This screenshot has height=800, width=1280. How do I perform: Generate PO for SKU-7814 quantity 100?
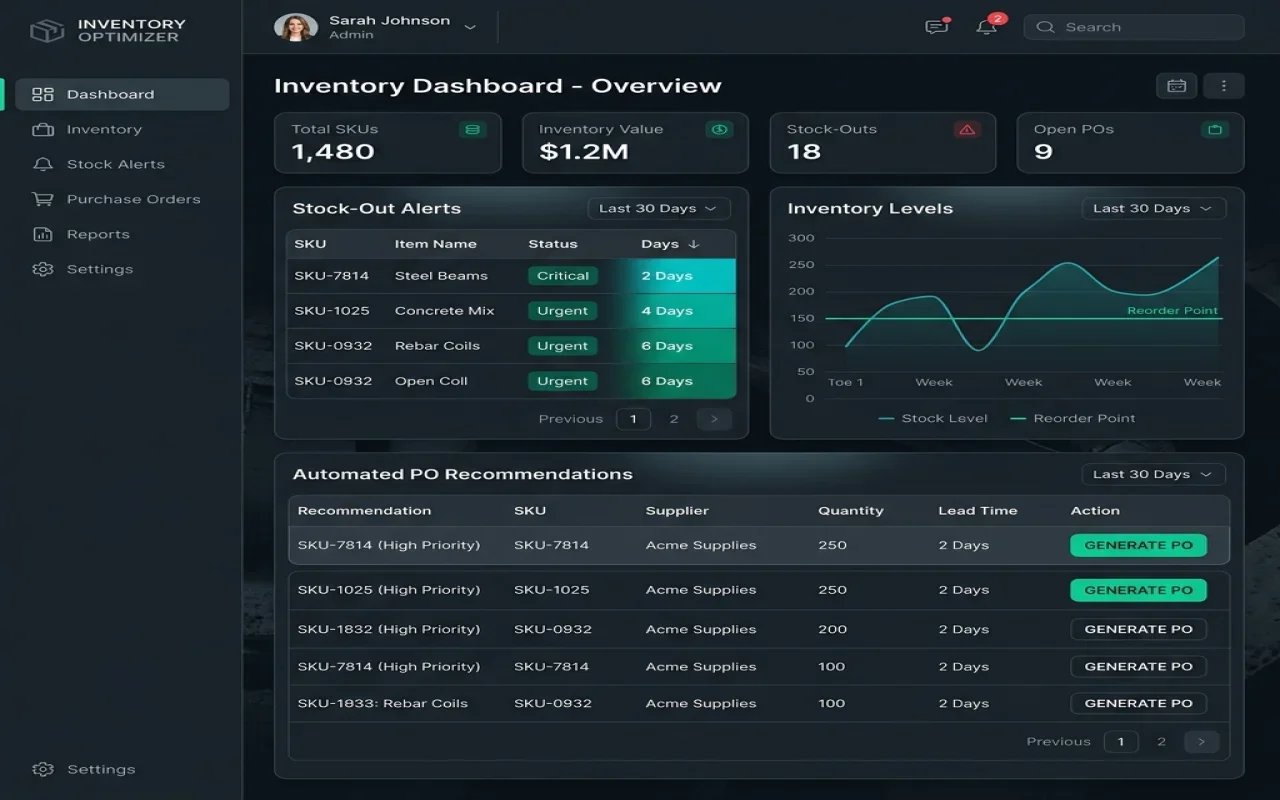1138,667
